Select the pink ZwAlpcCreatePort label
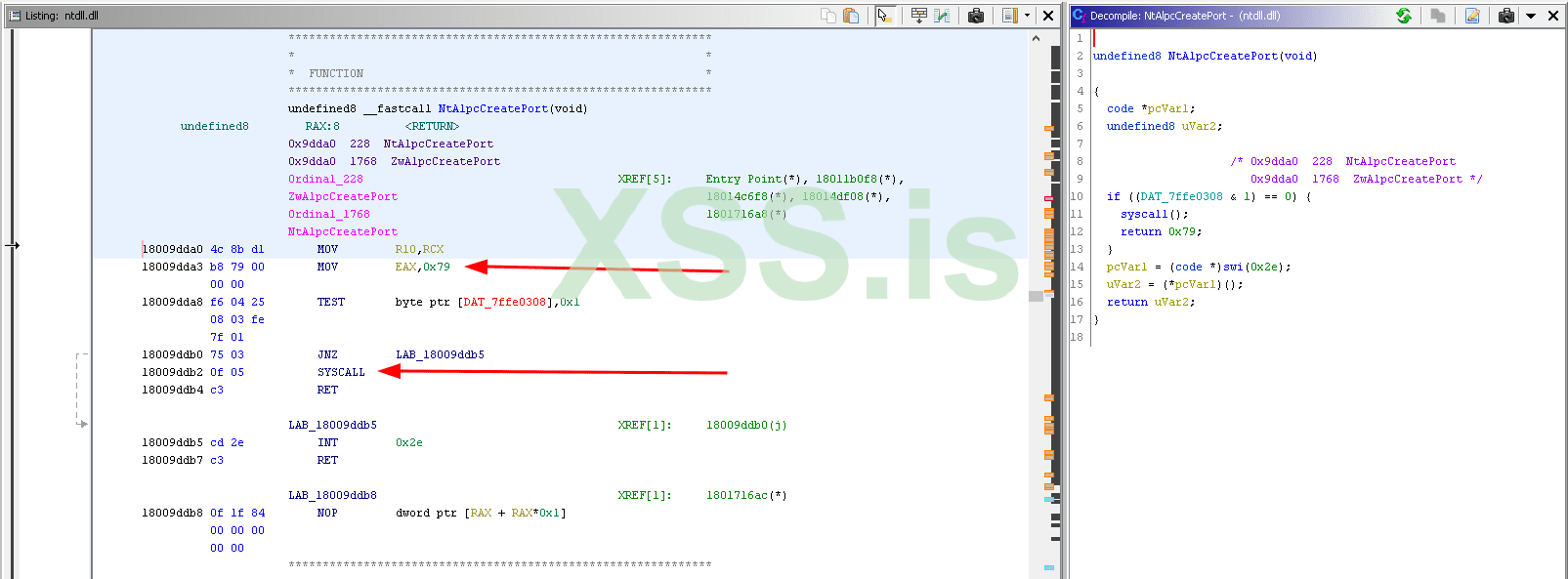 [342, 196]
